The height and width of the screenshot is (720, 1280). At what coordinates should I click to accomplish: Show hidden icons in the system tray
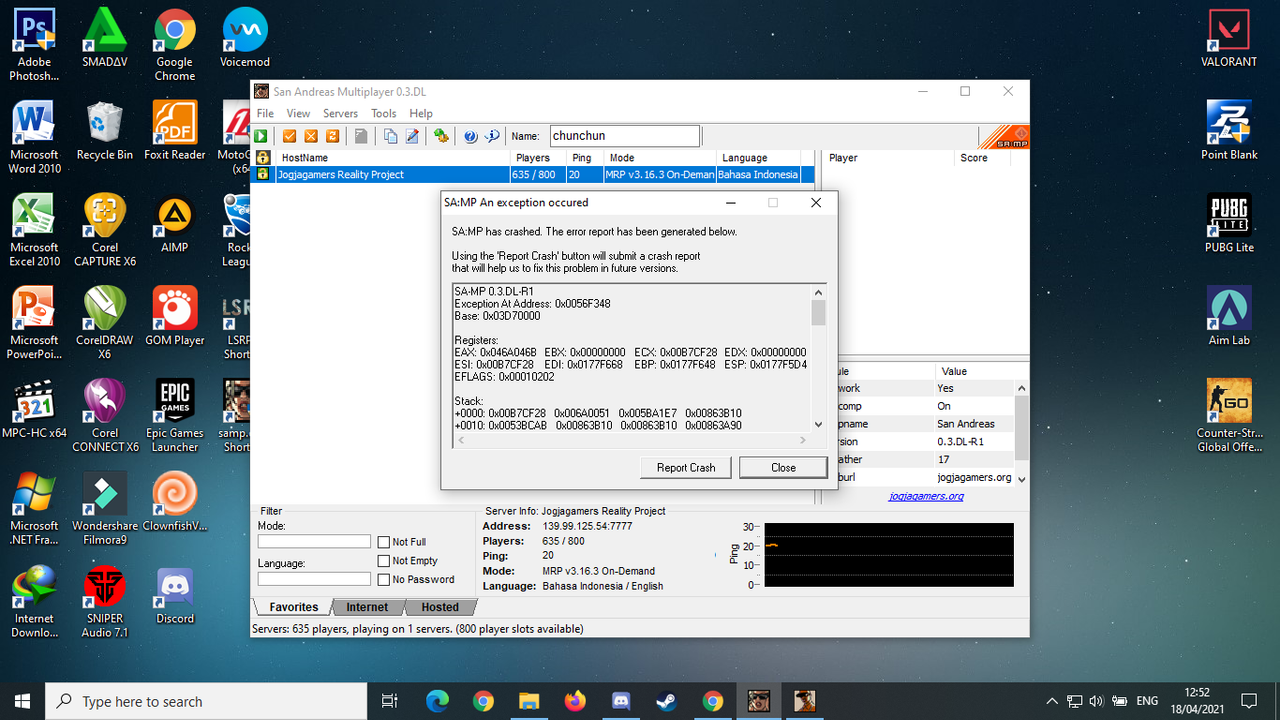(x=1051, y=701)
